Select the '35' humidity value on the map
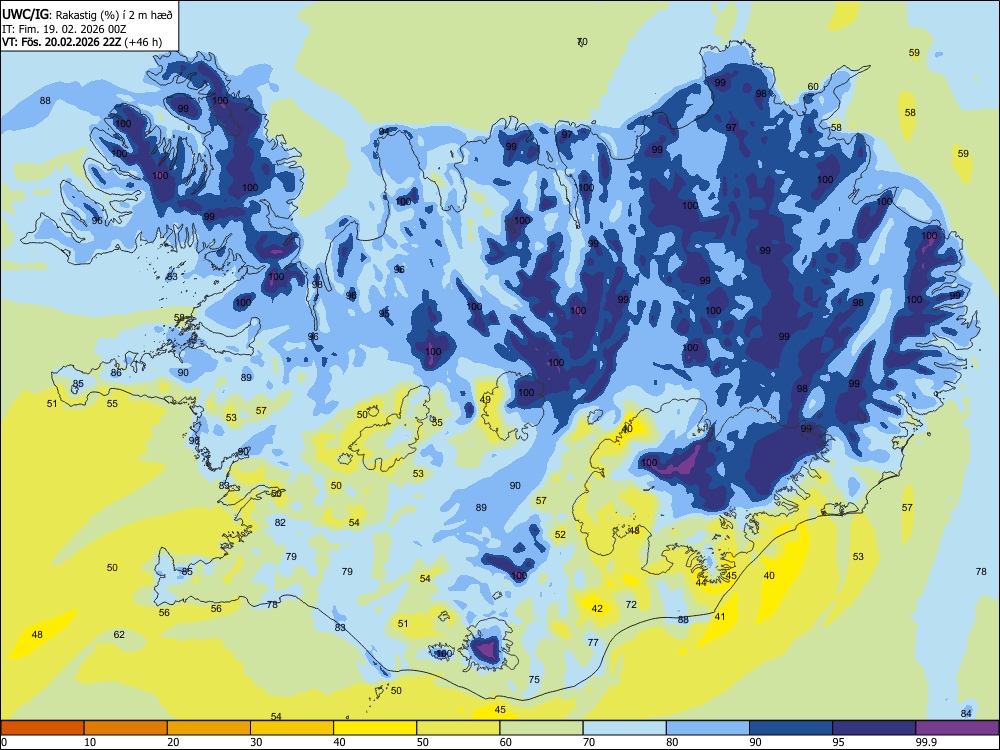The height and width of the screenshot is (750, 1000). click(437, 423)
